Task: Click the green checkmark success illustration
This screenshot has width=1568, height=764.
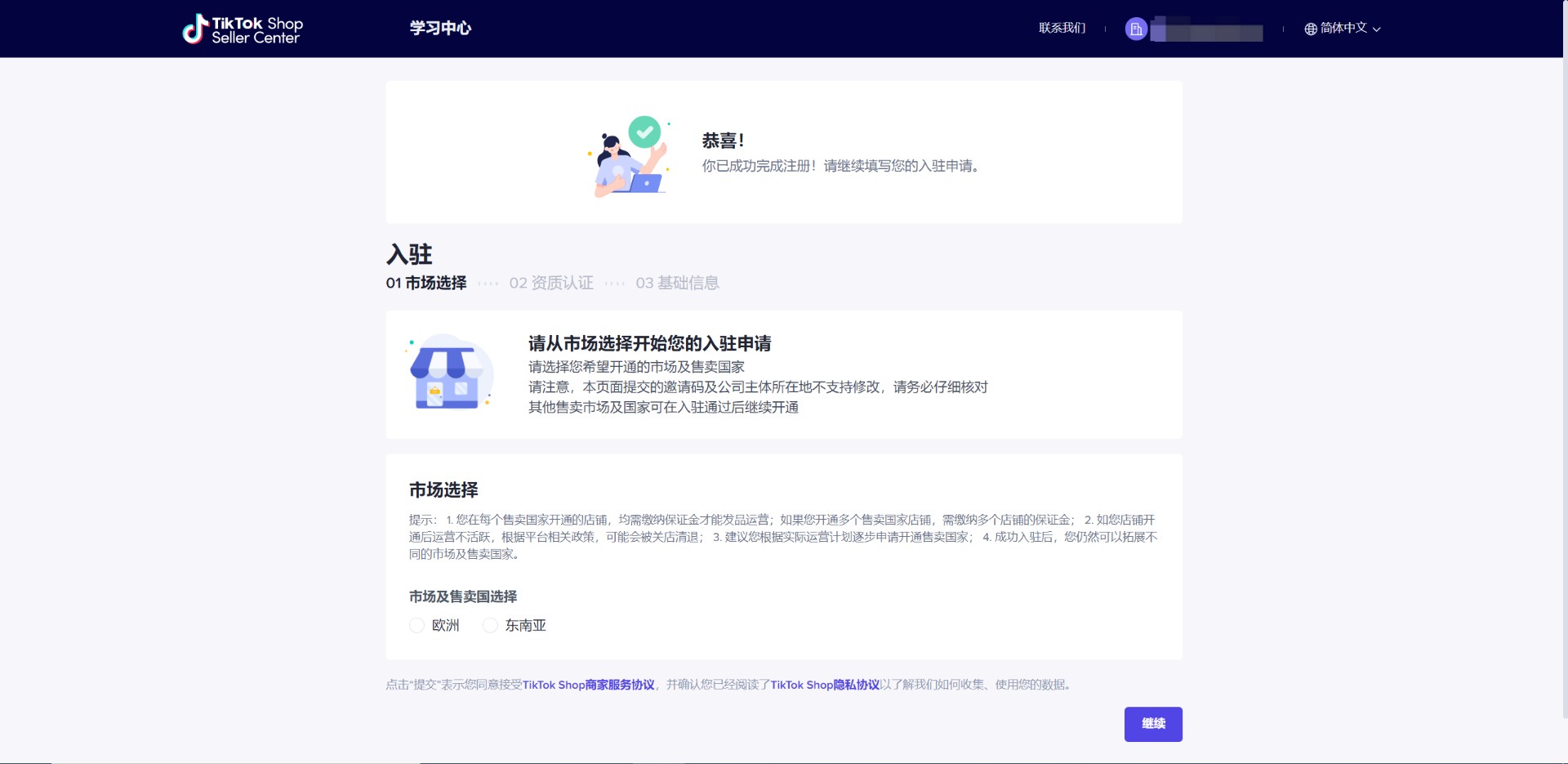Action: click(644, 132)
